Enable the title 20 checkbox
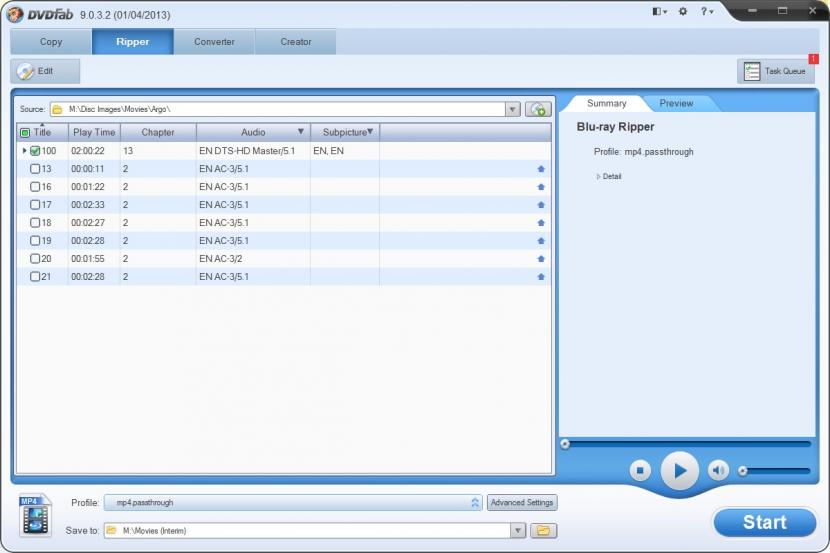Viewport: 830px width, 553px height. click(35, 259)
